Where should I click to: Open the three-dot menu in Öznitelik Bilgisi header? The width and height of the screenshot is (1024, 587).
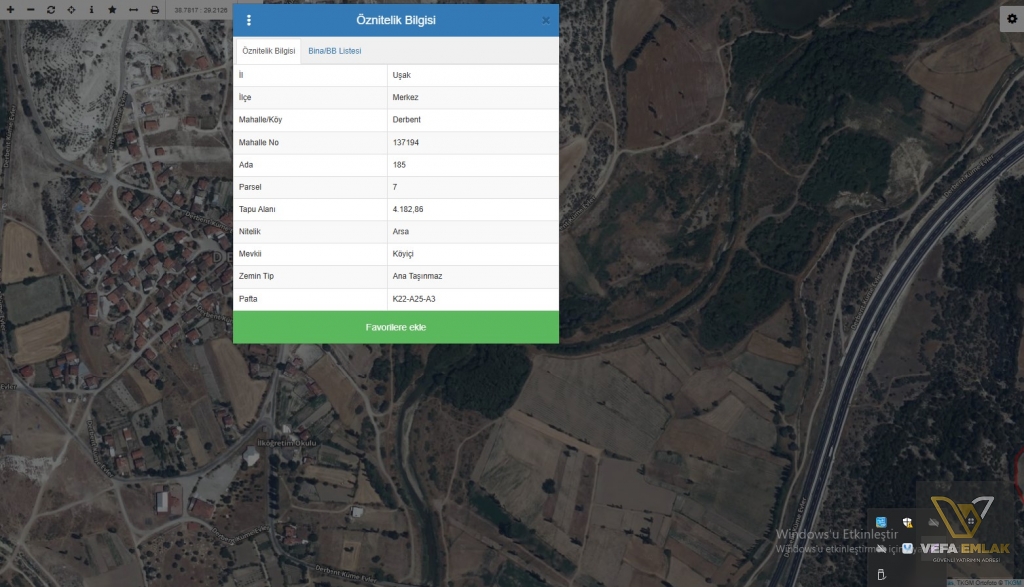point(249,20)
